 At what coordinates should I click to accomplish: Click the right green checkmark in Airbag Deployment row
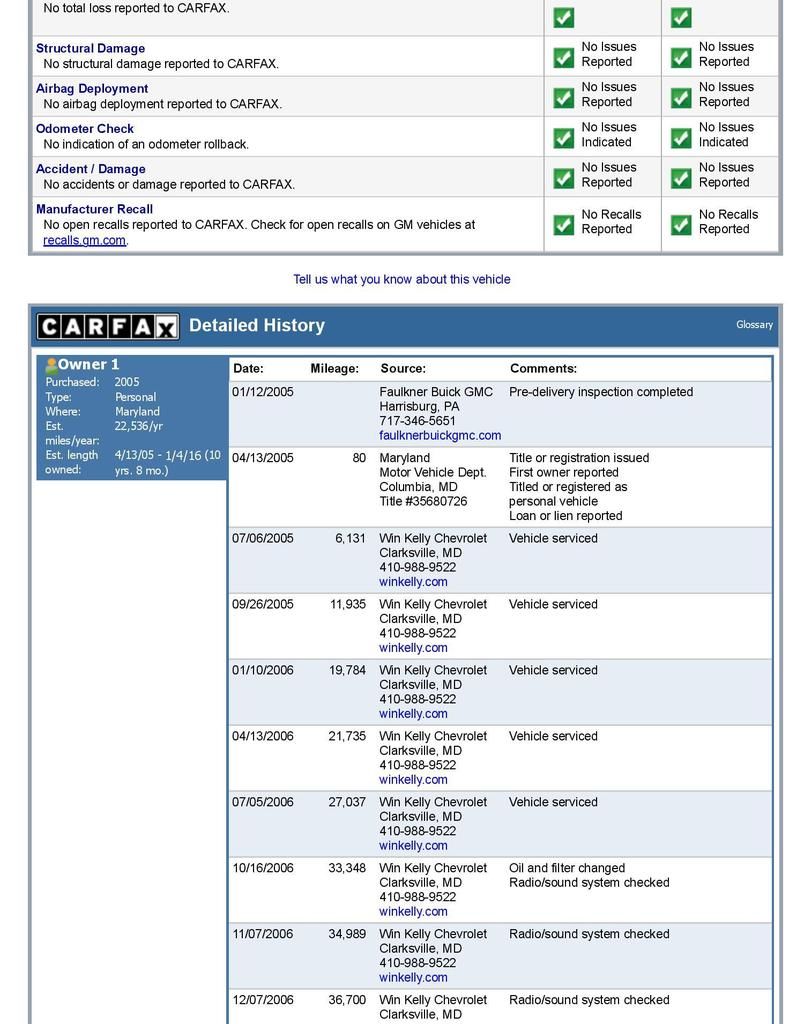(x=681, y=97)
